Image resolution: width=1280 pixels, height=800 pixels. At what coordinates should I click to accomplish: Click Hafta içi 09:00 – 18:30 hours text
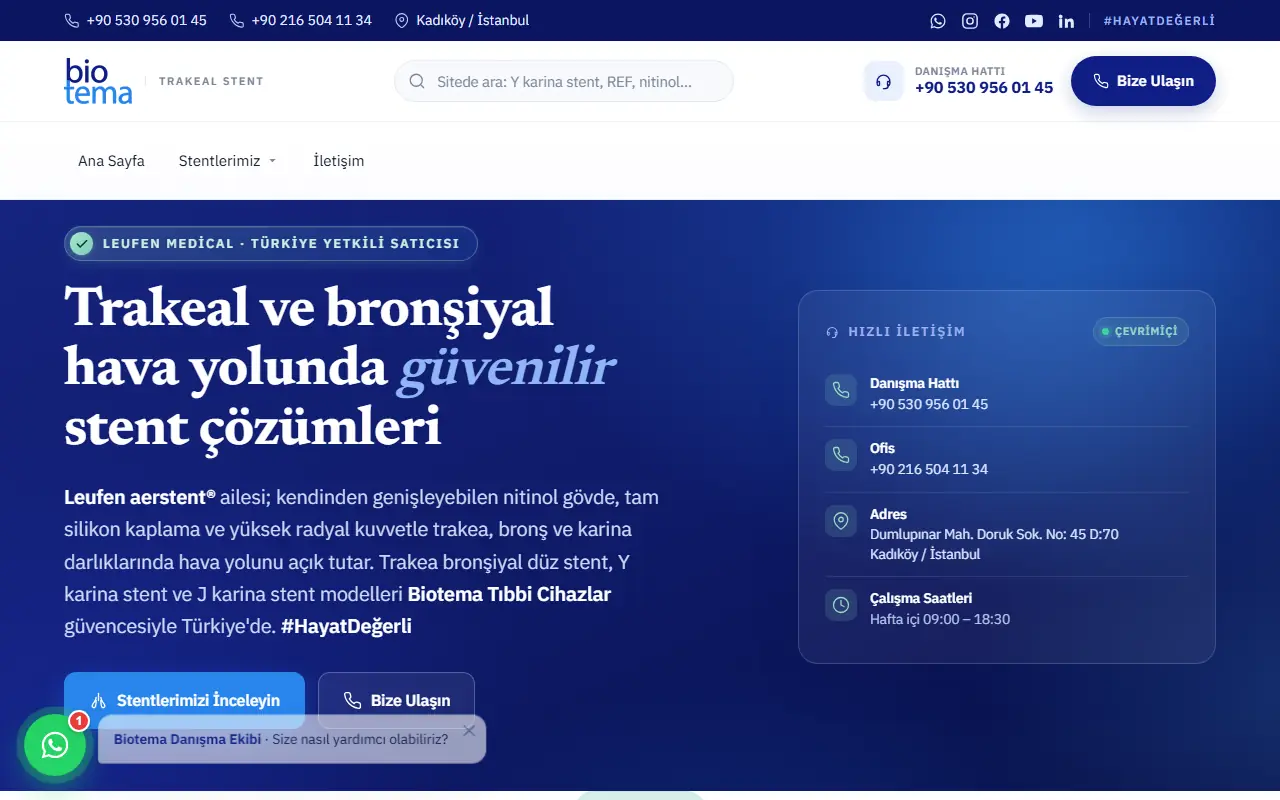click(940, 619)
